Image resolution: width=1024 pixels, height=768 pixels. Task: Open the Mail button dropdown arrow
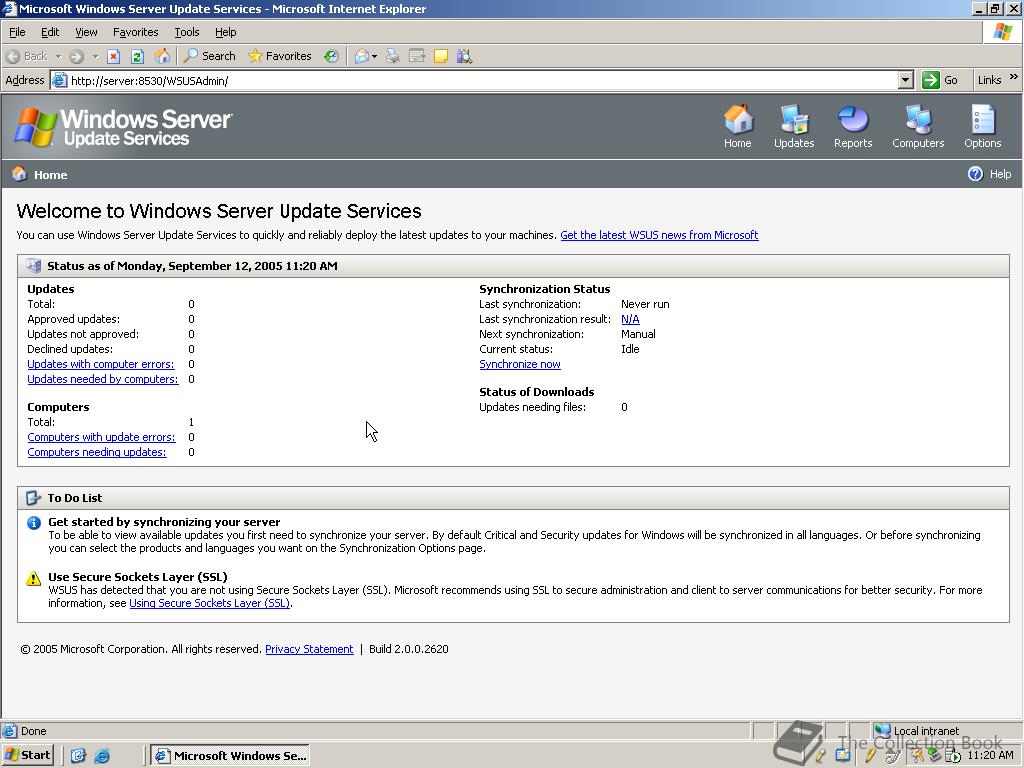(x=374, y=56)
